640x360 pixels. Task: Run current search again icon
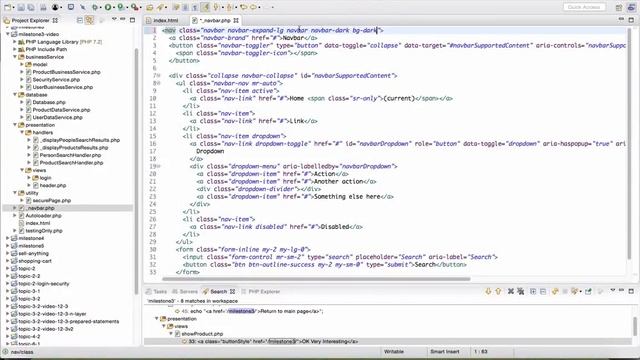[x=555, y=291]
